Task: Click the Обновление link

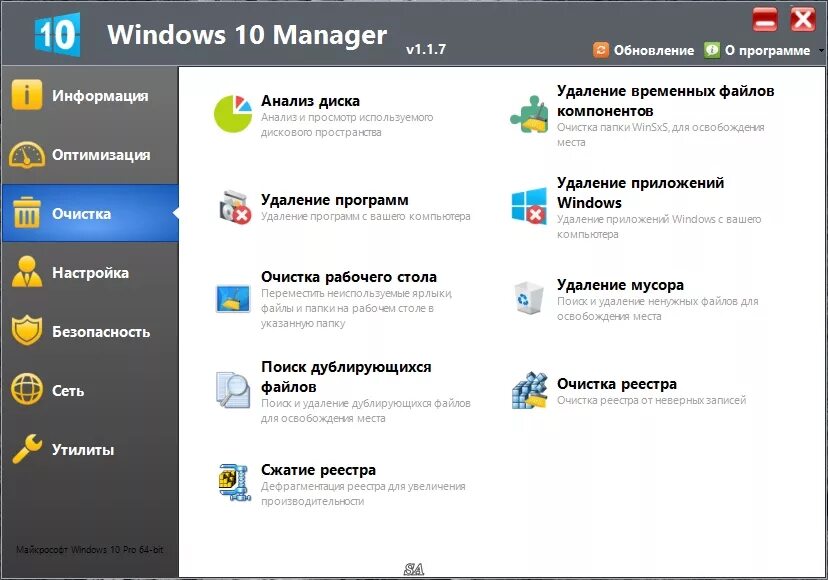Action: click(654, 51)
